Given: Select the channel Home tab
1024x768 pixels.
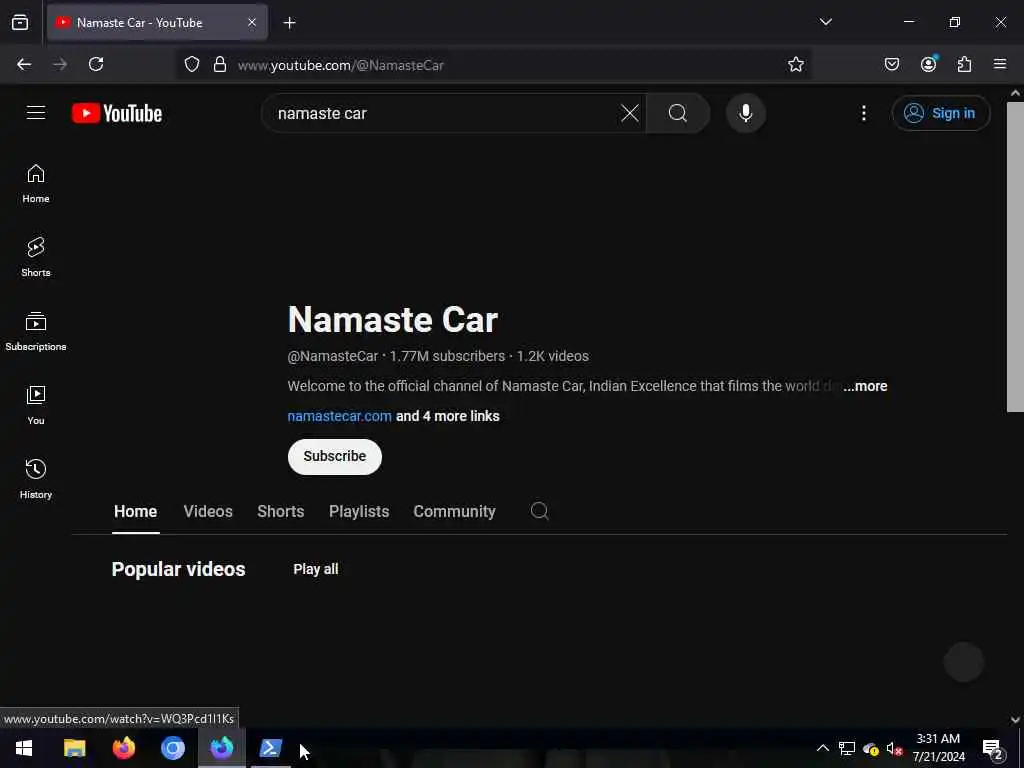Looking at the screenshot, I should click(135, 511).
